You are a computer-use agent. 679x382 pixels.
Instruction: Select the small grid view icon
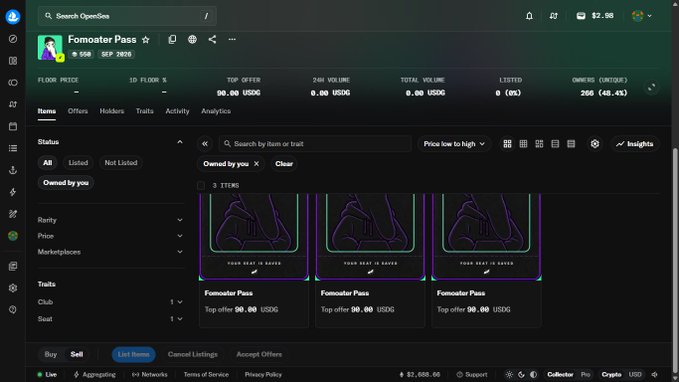click(x=523, y=144)
